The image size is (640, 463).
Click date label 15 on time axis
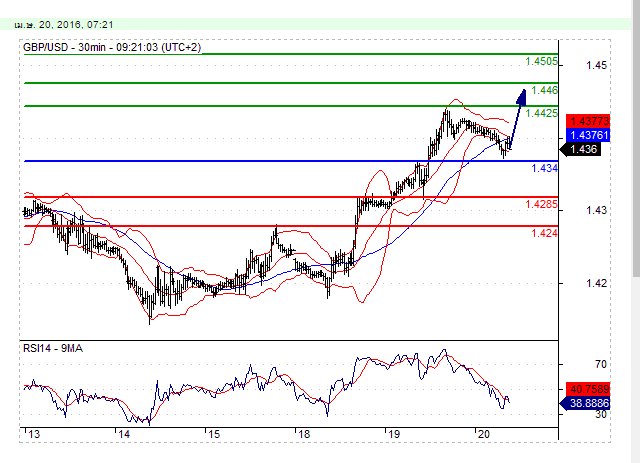[x=214, y=434]
